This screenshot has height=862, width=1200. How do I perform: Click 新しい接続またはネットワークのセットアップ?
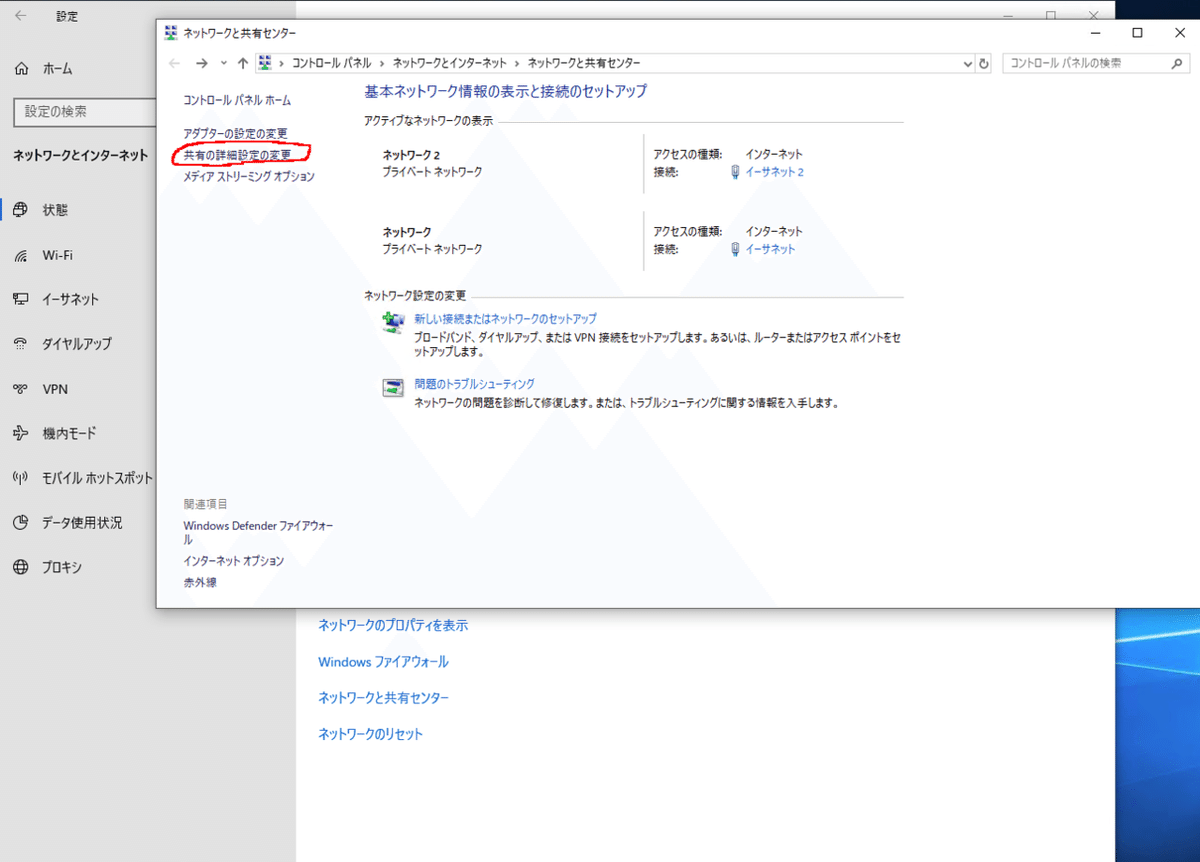pyautogui.click(x=505, y=319)
